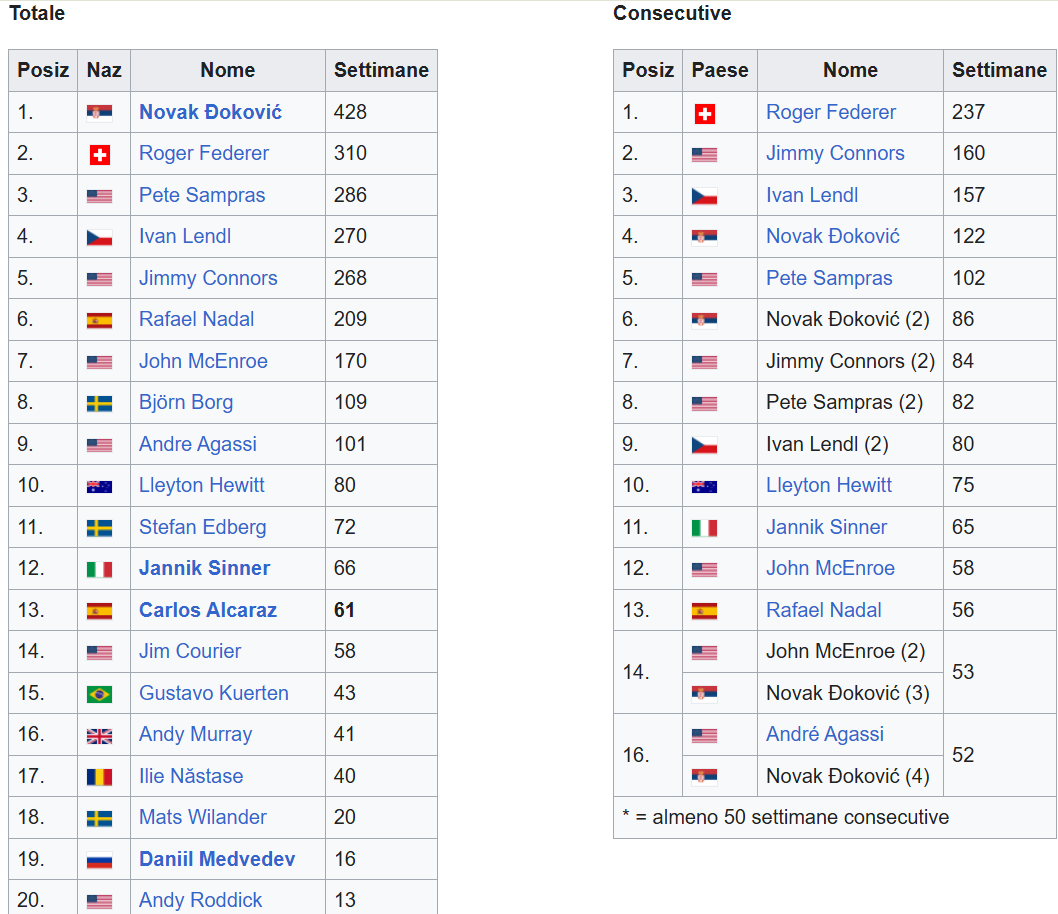Open Björn Borg's page link
The height and width of the screenshot is (914, 1058).
(x=186, y=402)
